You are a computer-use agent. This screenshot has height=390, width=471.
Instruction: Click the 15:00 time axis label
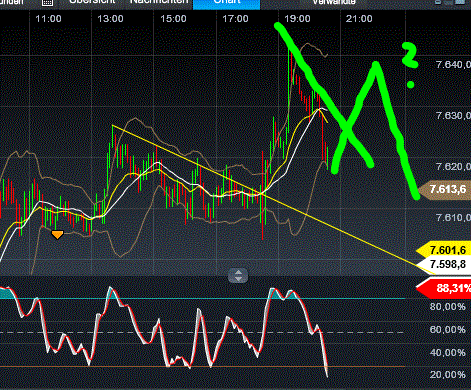tap(173, 19)
